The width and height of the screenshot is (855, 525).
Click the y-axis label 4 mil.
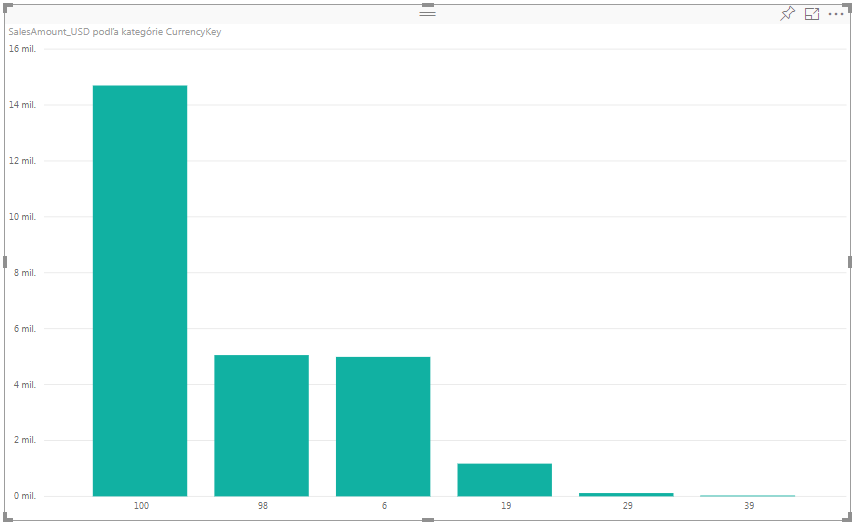point(25,385)
